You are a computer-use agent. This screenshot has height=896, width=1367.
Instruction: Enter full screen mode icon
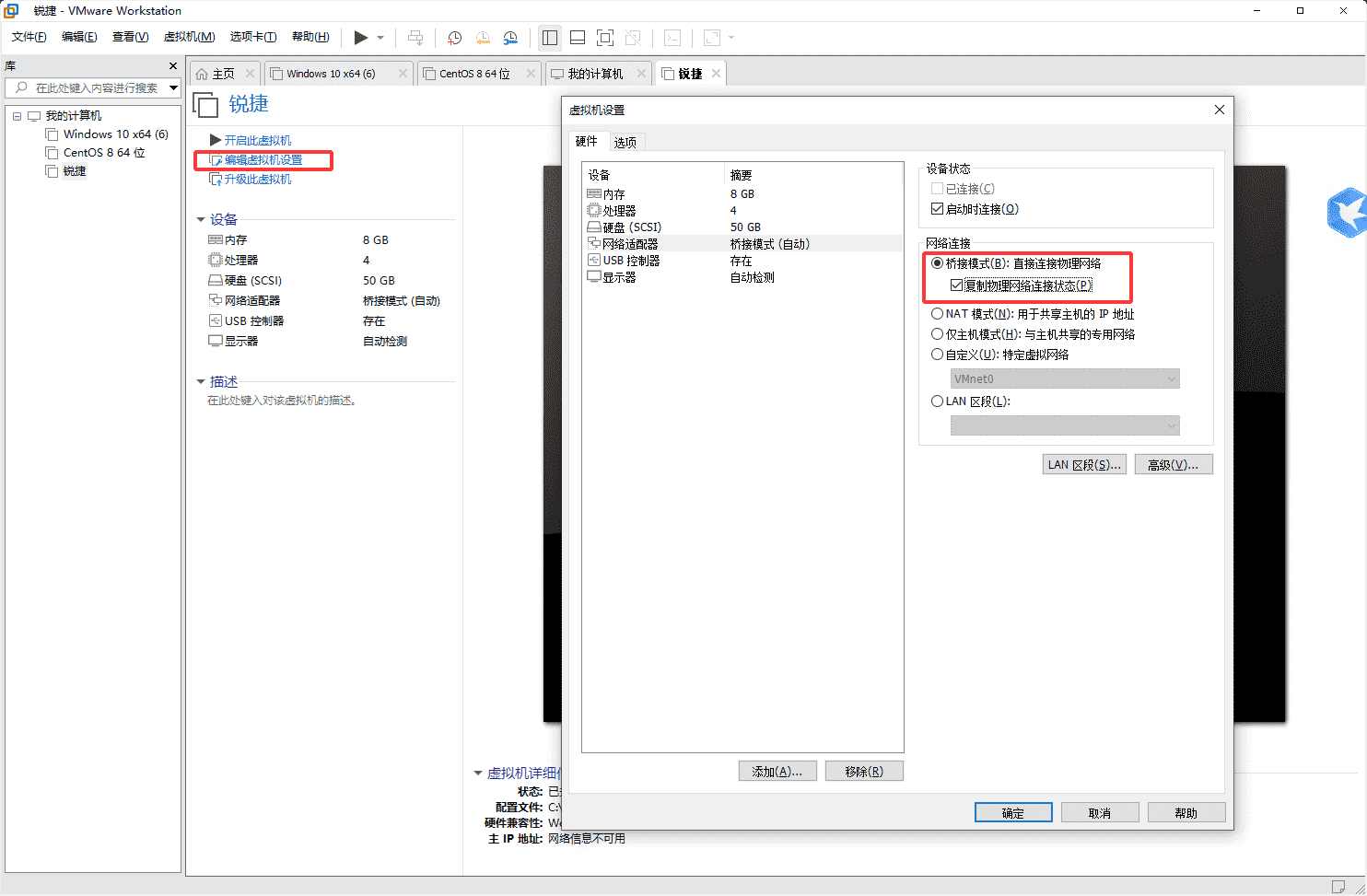tap(605, 38)
